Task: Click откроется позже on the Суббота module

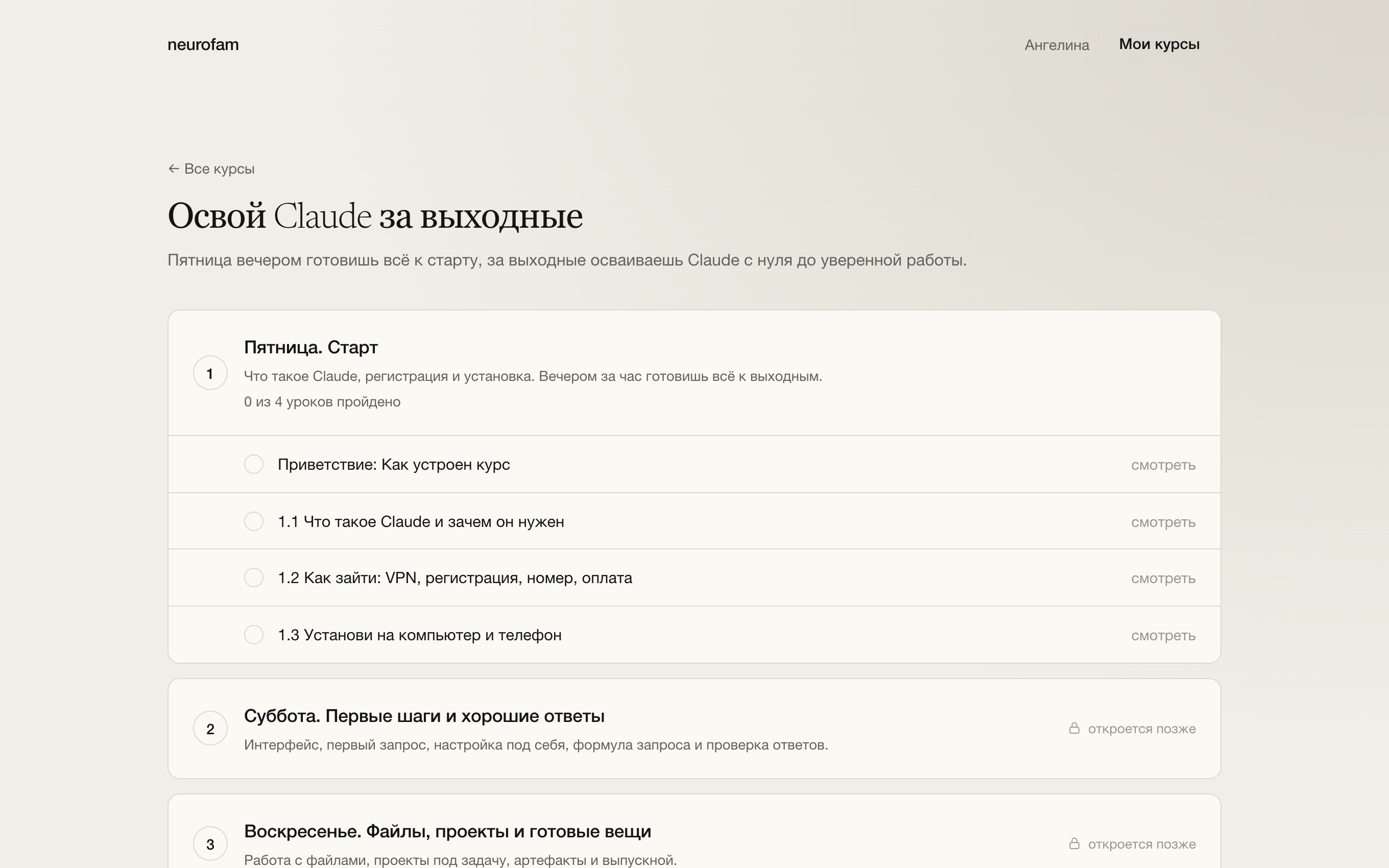Action: coord(1142,729)
